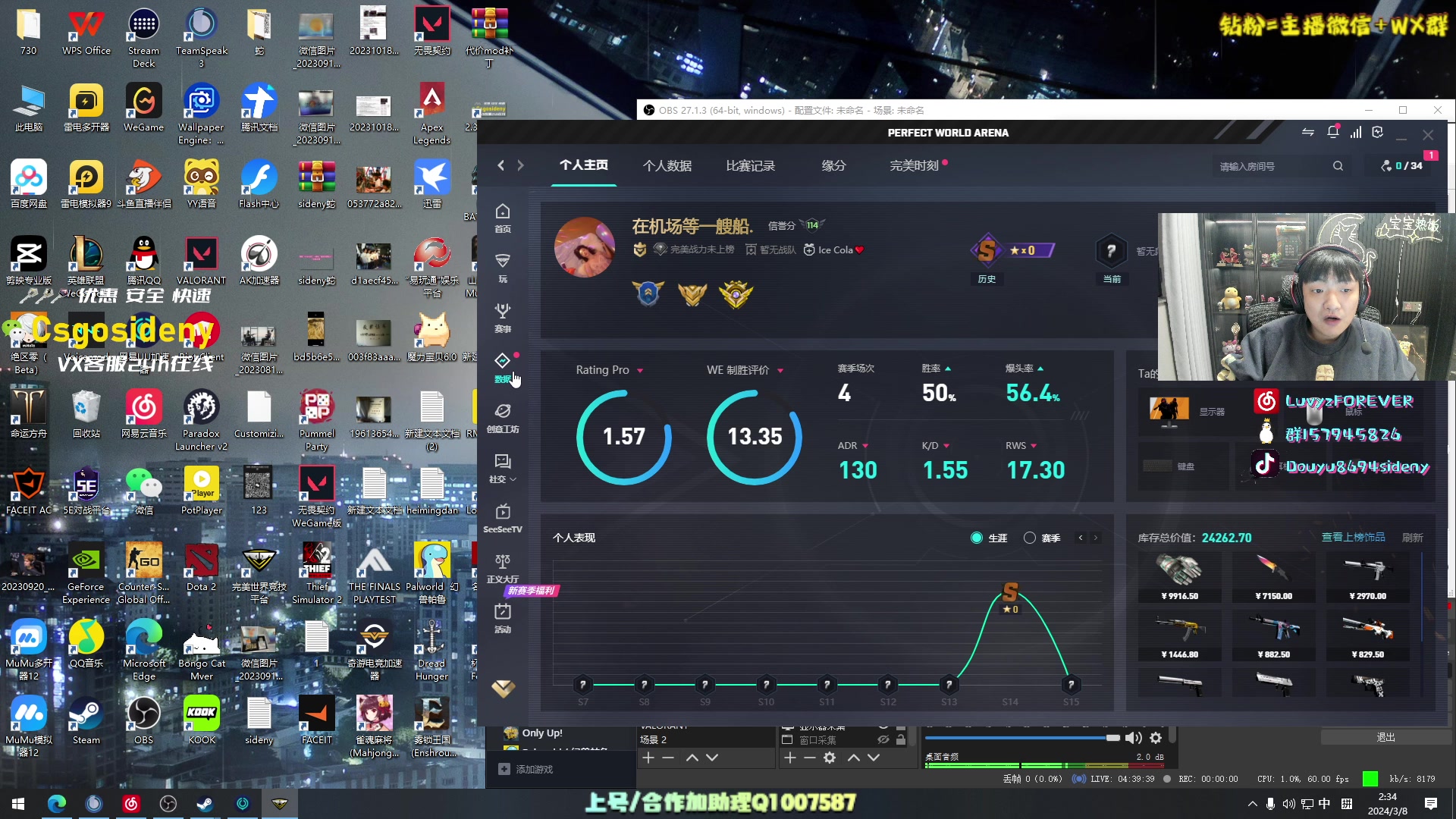1456x819 pixels.
Task: Open the 首页 home section in sidebar
Action: [x=502, y=217]
